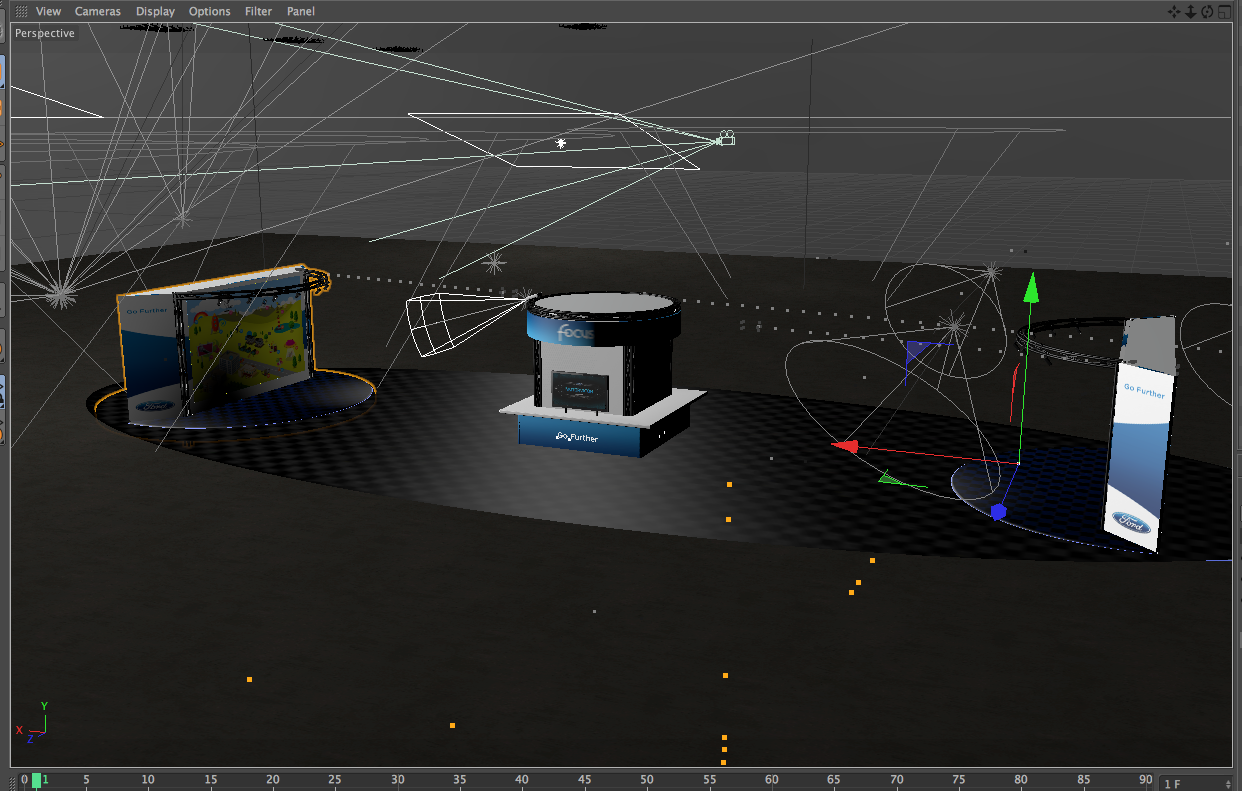Click the viewport orbit/rotate camera icon

coord(1207,11)
